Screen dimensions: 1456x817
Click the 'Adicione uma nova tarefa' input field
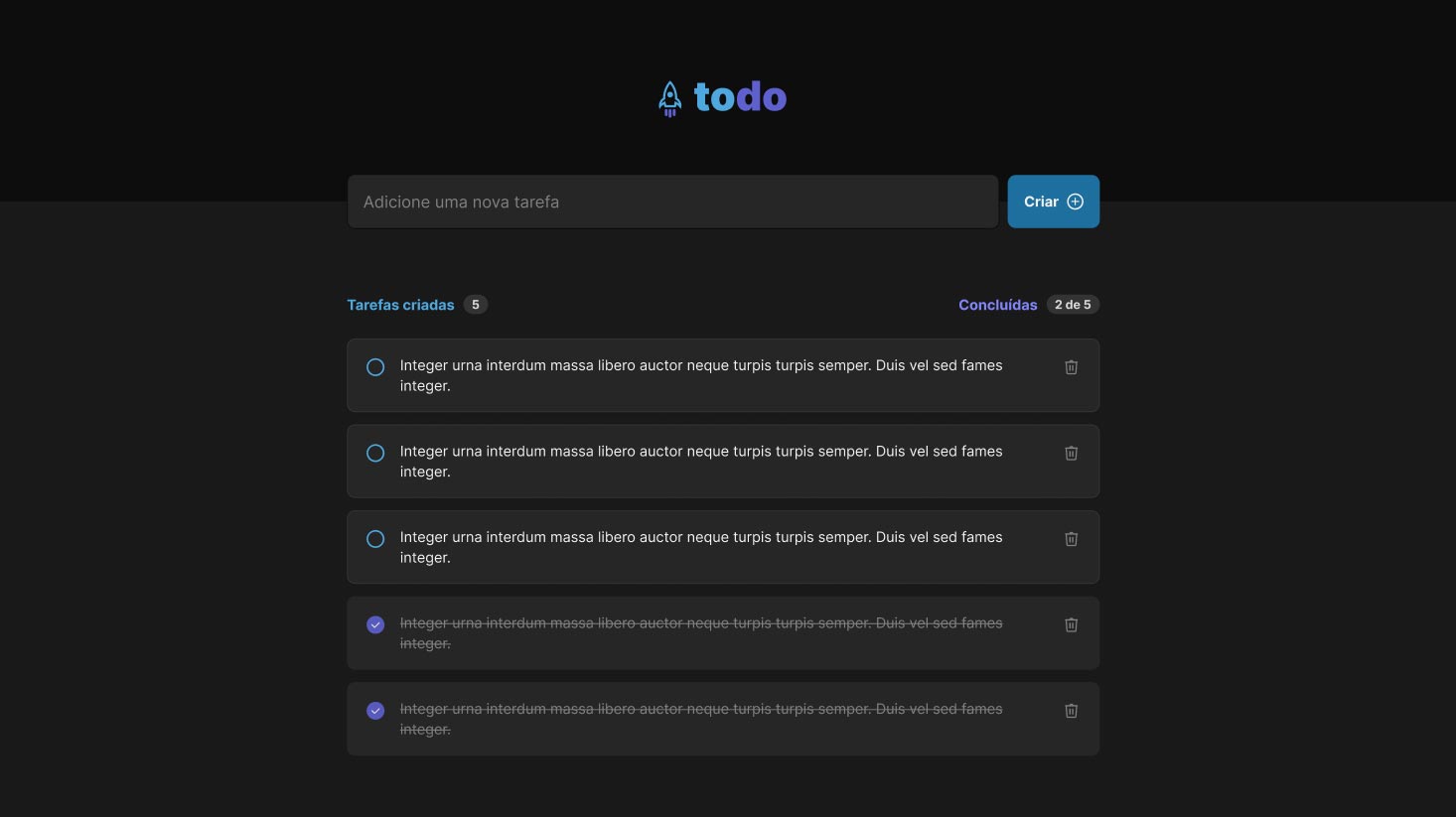pyautogui.click(x=672, y=202)
